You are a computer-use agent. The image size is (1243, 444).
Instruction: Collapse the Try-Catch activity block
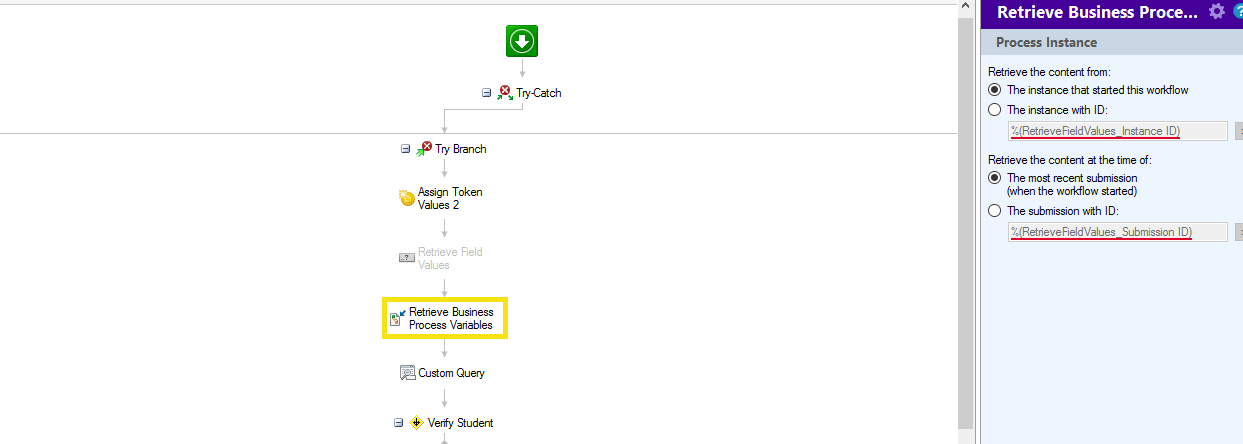click(x=486, y=92)
